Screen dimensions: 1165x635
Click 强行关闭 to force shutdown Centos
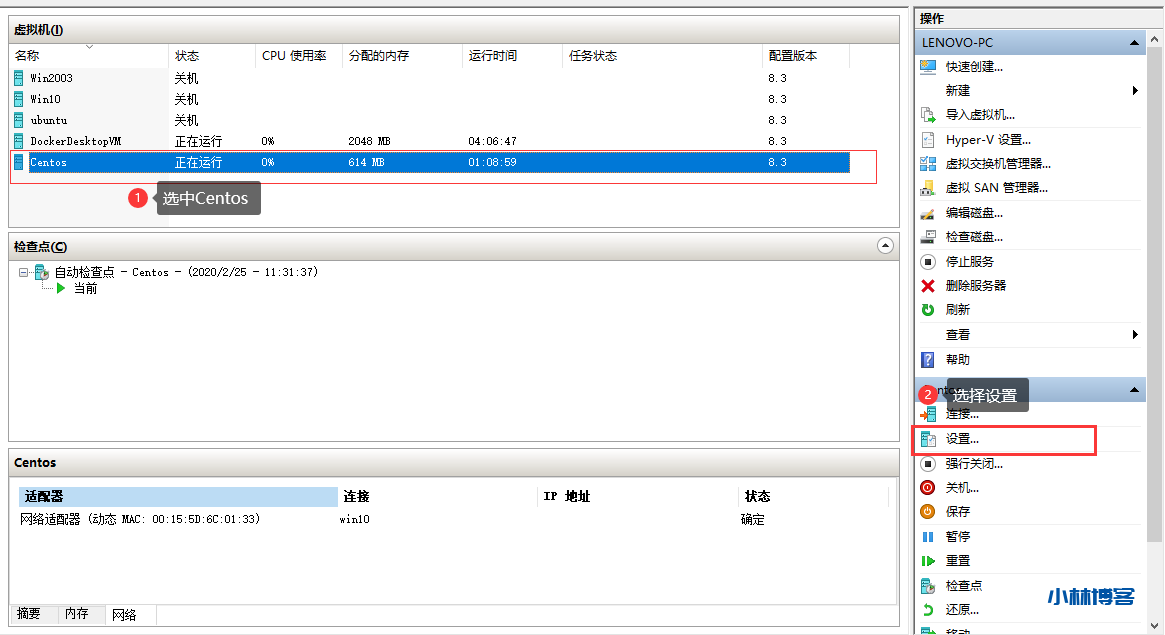pos(972,463)
